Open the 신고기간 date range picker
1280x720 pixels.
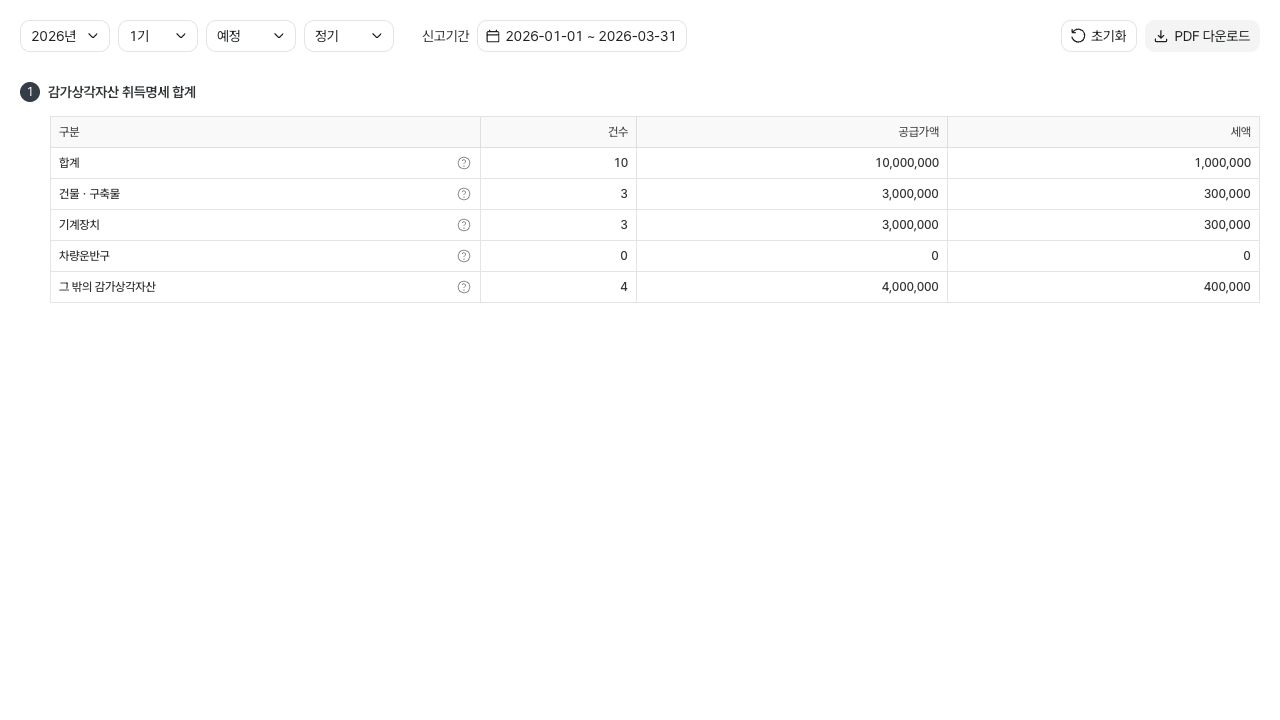[x=582, y=36]
